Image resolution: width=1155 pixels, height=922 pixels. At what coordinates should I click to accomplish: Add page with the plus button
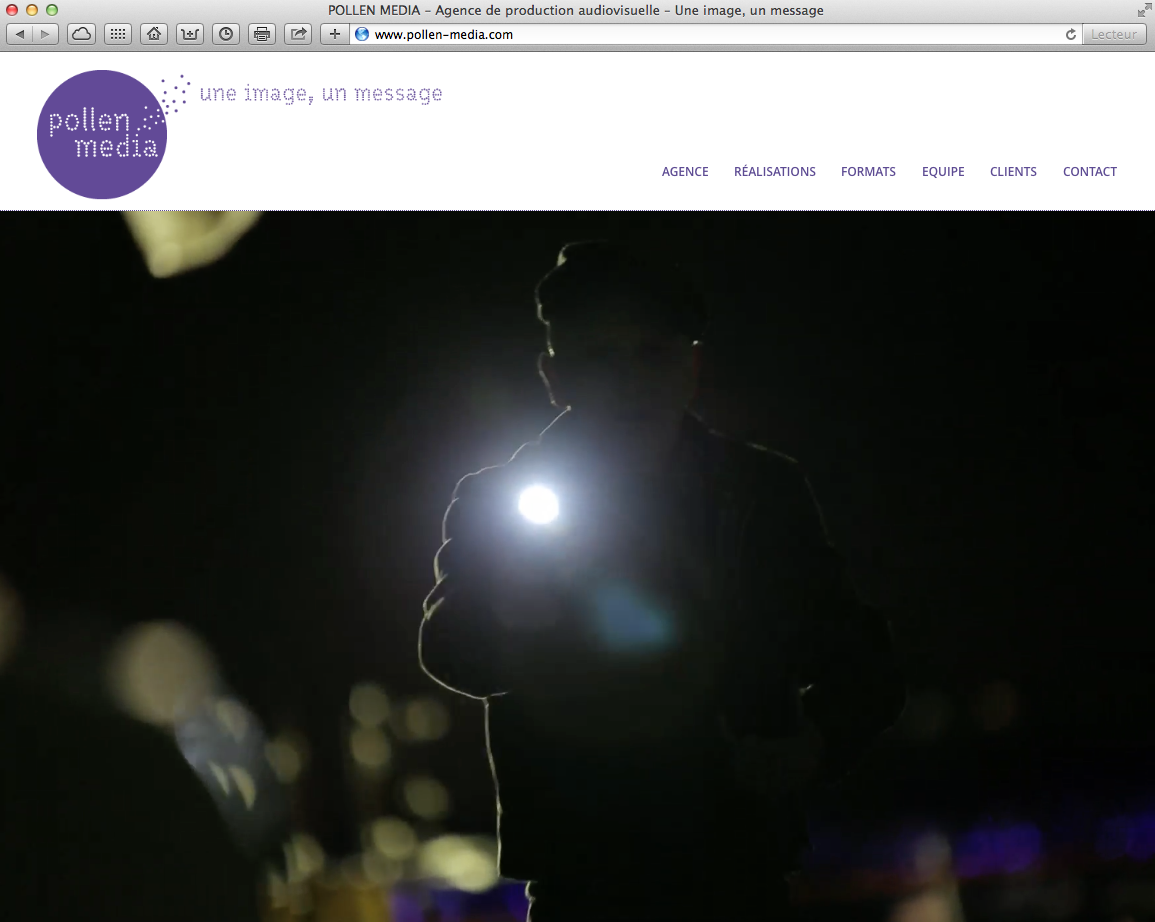point(335,34)
